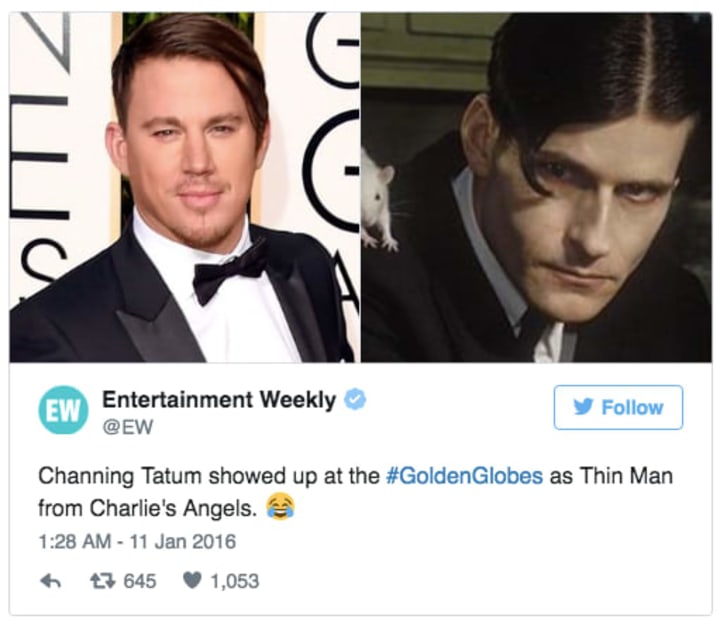The height and width of the screenshot is (626, 720).
Task: Follow Entertainment Weekly account
Action: pyautogui.click(x=618, y=407)
